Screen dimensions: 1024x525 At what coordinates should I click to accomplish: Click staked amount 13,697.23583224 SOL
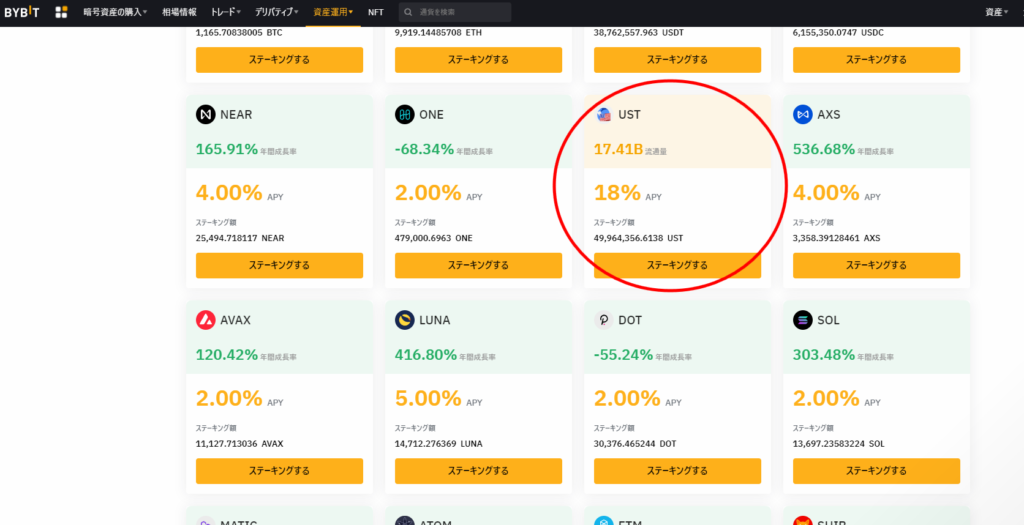839,444
